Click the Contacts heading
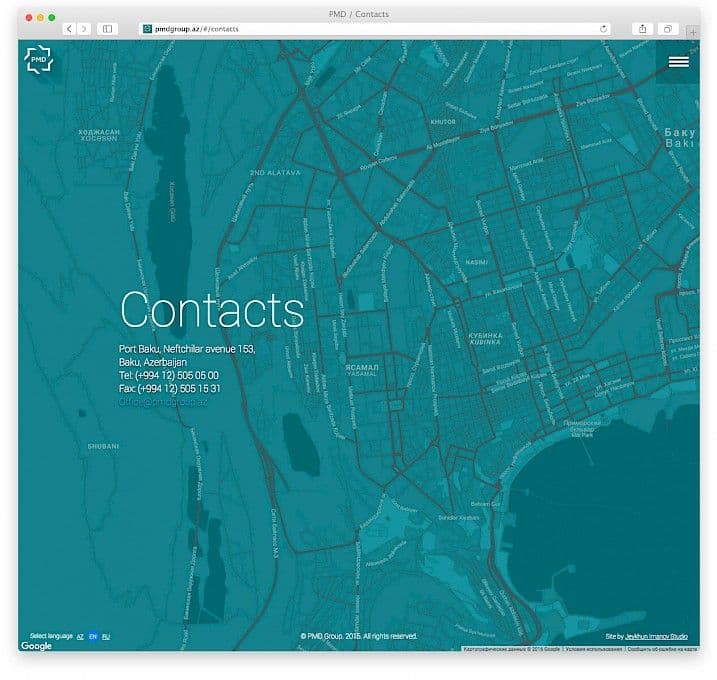 coord(212,310)
